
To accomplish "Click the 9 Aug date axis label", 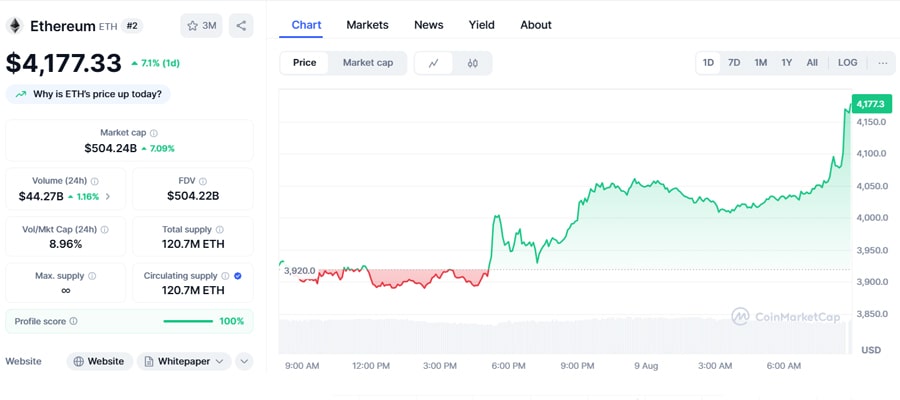I will (646, 366).
